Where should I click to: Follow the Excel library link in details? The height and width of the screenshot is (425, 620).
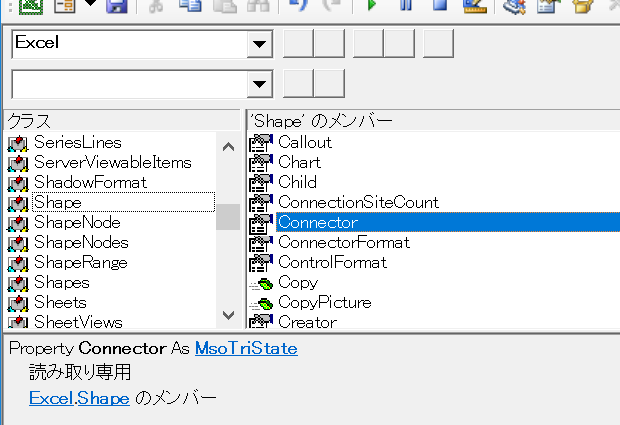point(51,398)
